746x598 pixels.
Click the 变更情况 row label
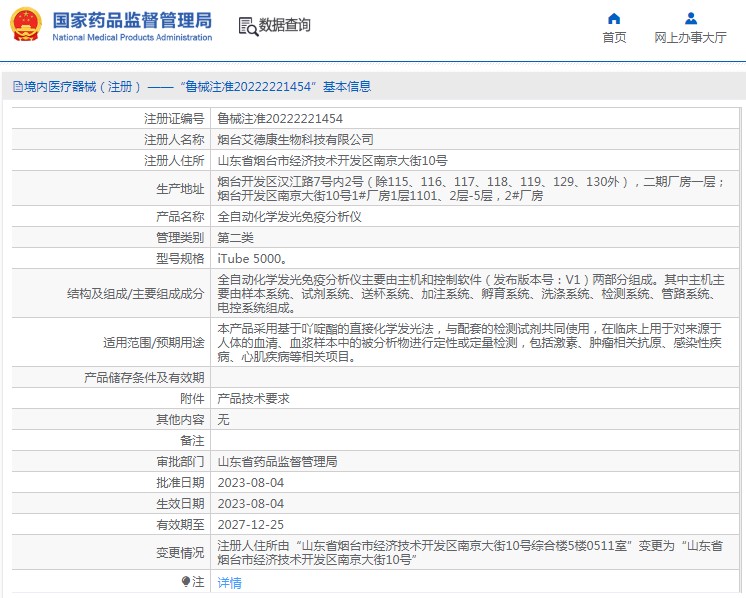point(180,552)
